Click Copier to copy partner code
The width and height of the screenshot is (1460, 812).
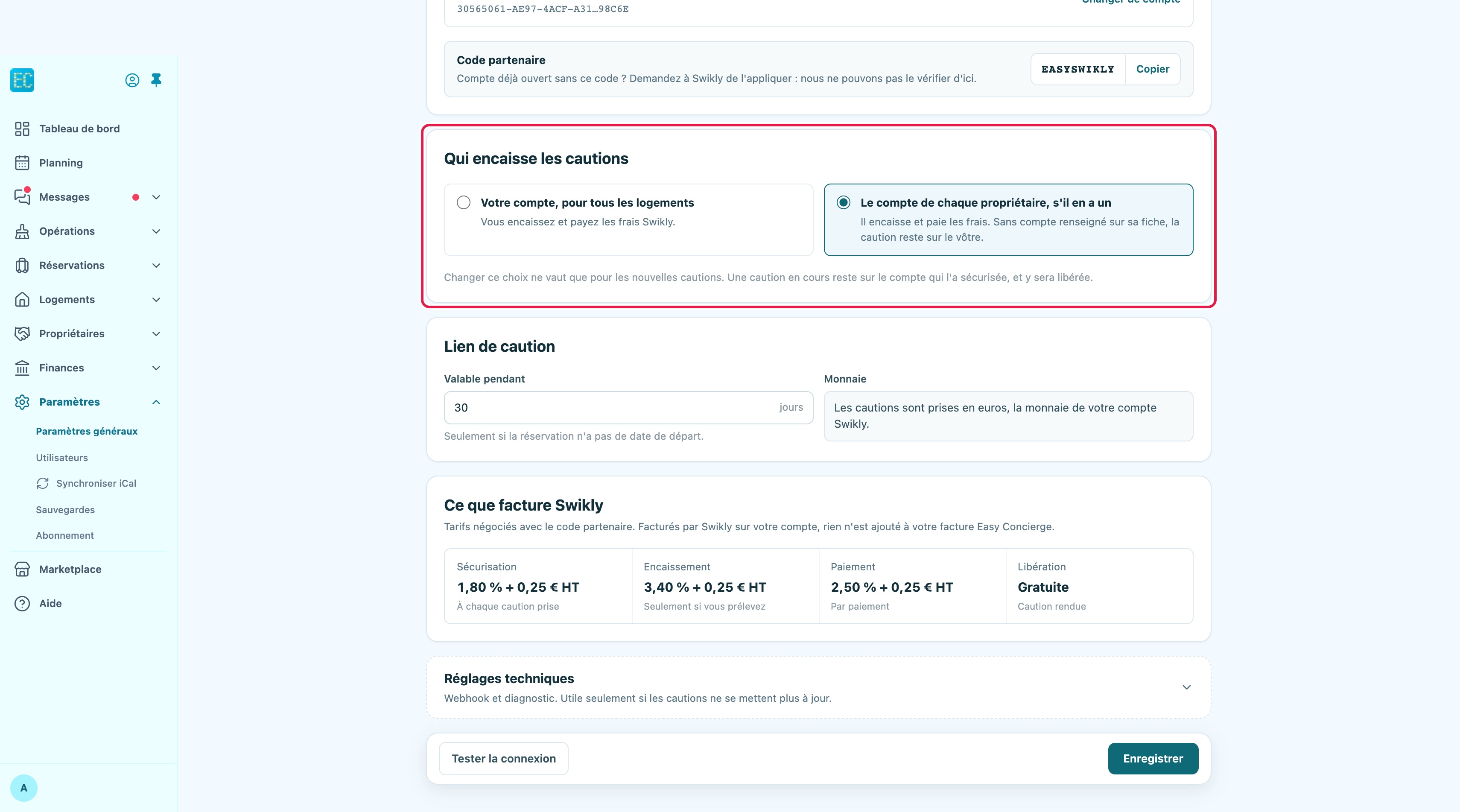[x=1152, y=69]
